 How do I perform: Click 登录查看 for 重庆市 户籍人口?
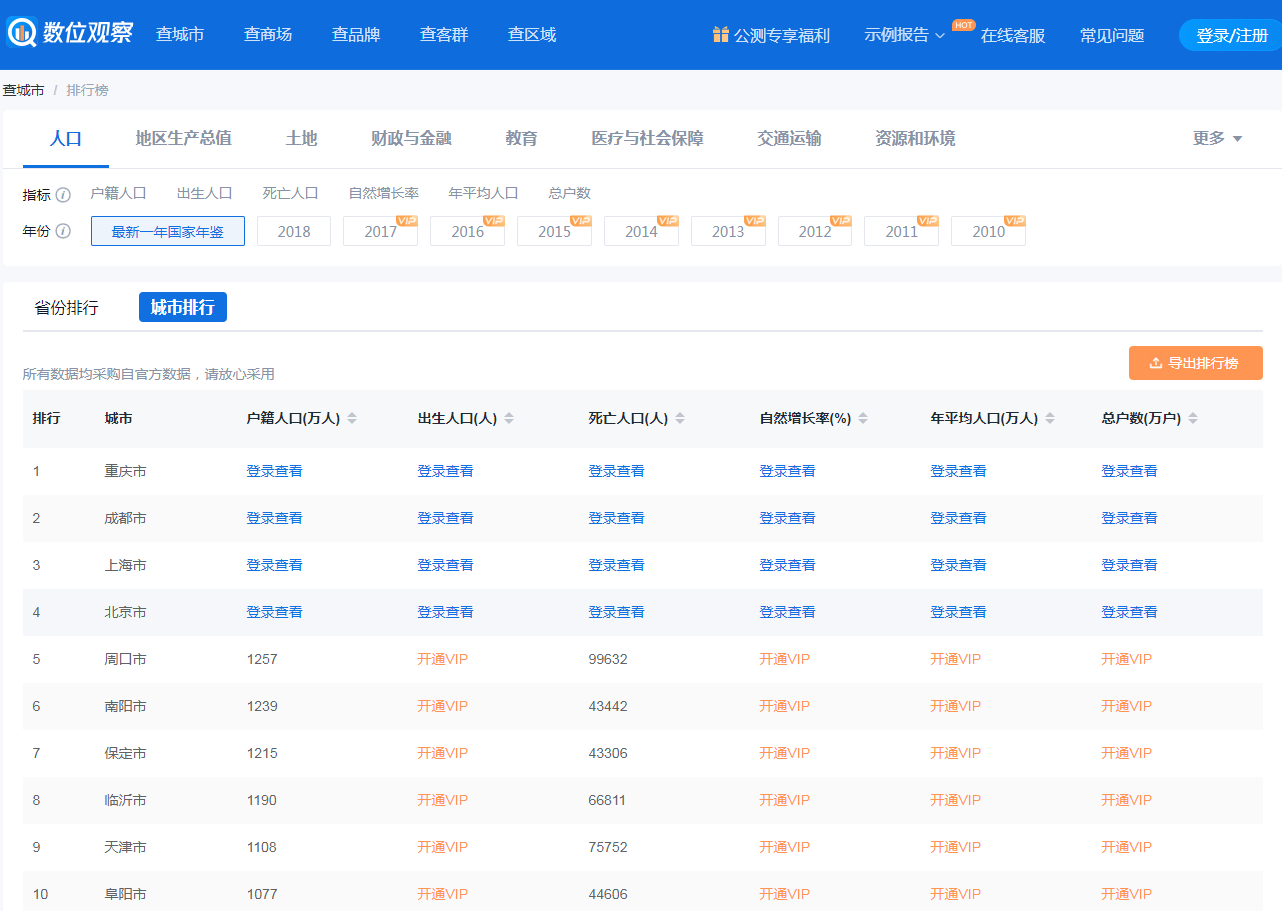(275, 471)
